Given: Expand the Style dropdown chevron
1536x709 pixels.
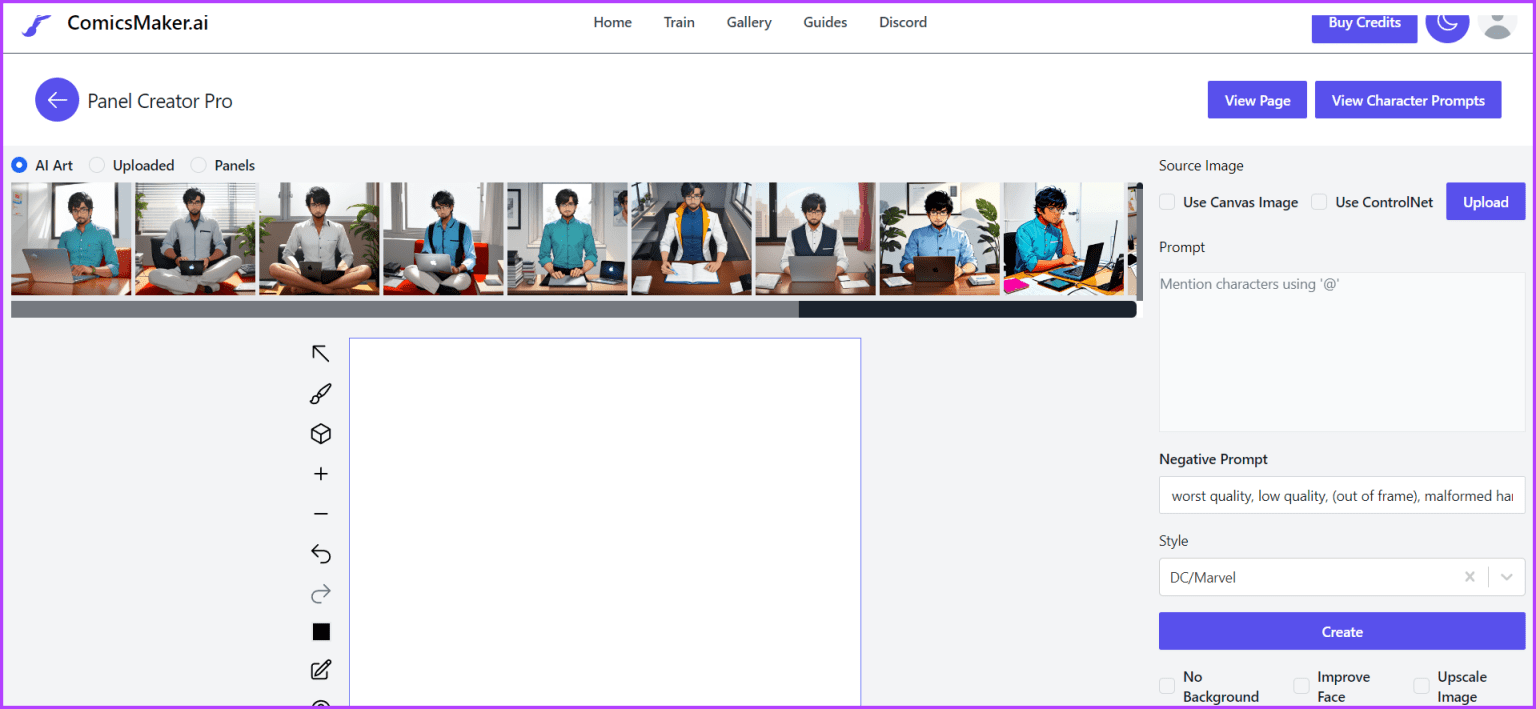Looking at the screenshot, I should point(1506,577).
